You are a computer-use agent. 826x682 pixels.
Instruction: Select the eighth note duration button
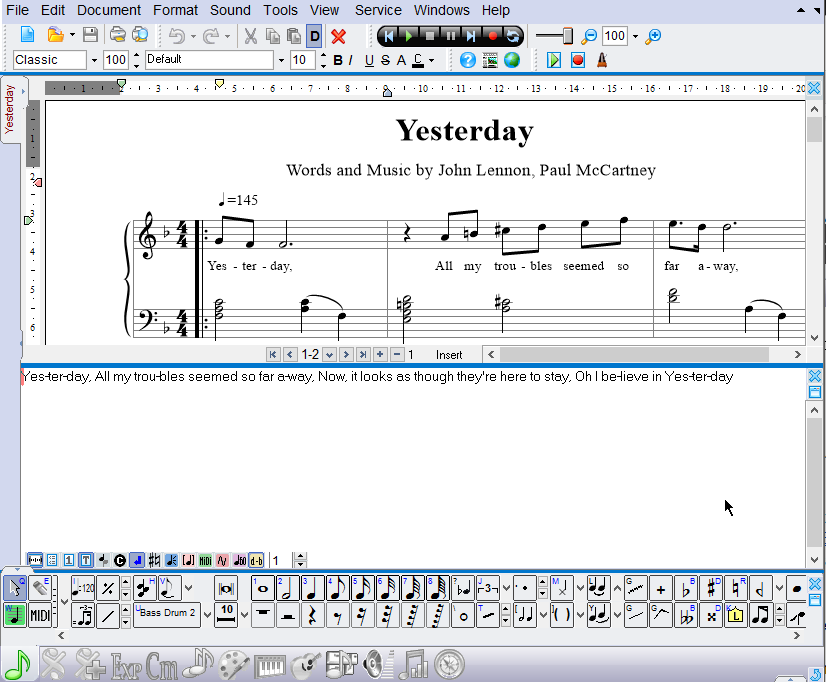pos(337,588)
